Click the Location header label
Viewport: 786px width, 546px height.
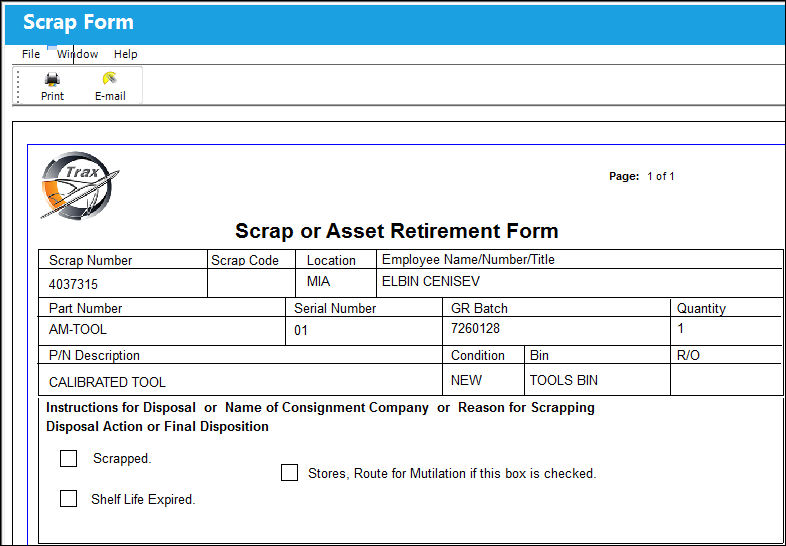331,261
